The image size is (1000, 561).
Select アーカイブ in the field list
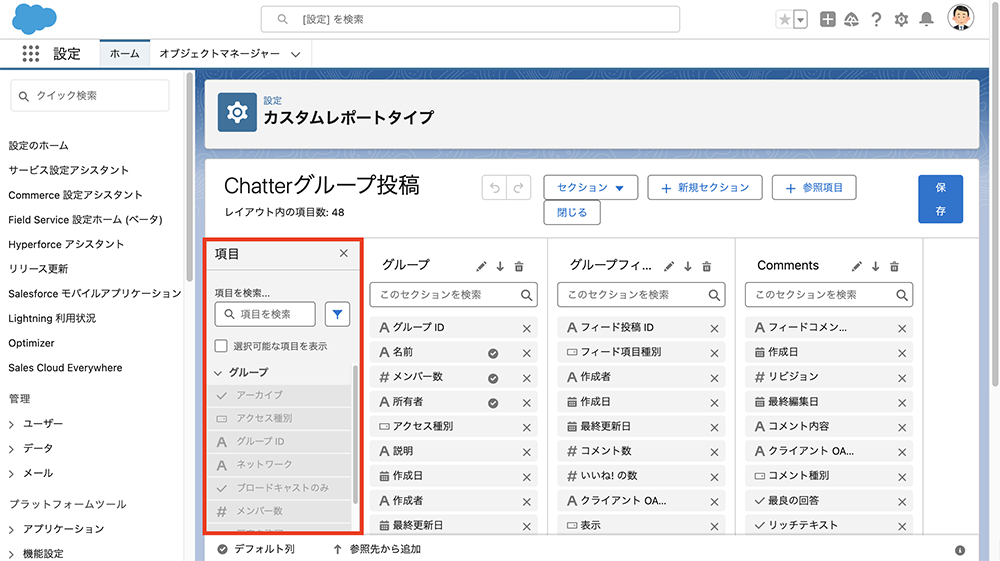pyautogui.click(x=279, y=395)
